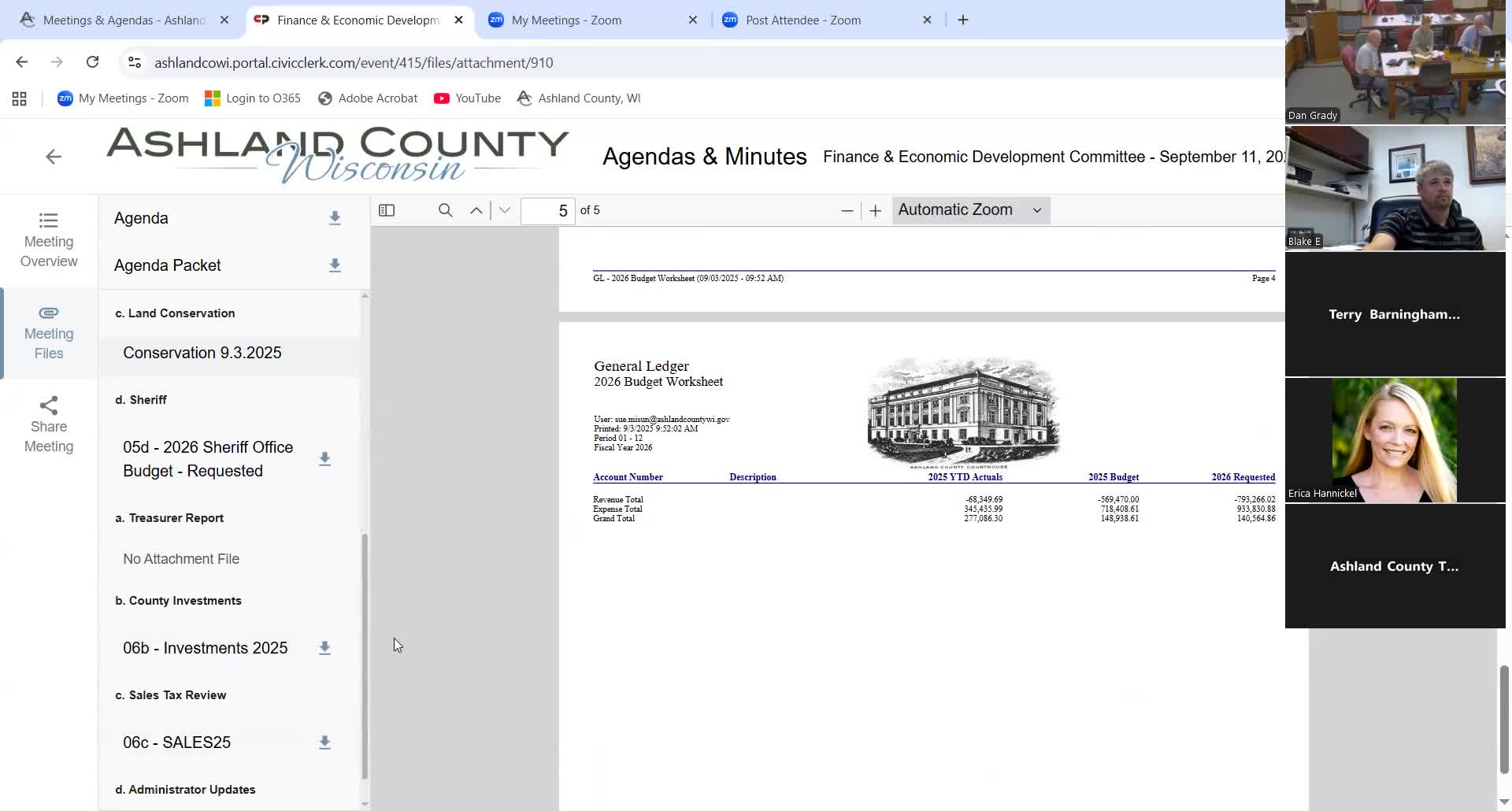Select Erica Hannickel video thumbnail
Screen dimensions: 1512x811
(1395, 440)
